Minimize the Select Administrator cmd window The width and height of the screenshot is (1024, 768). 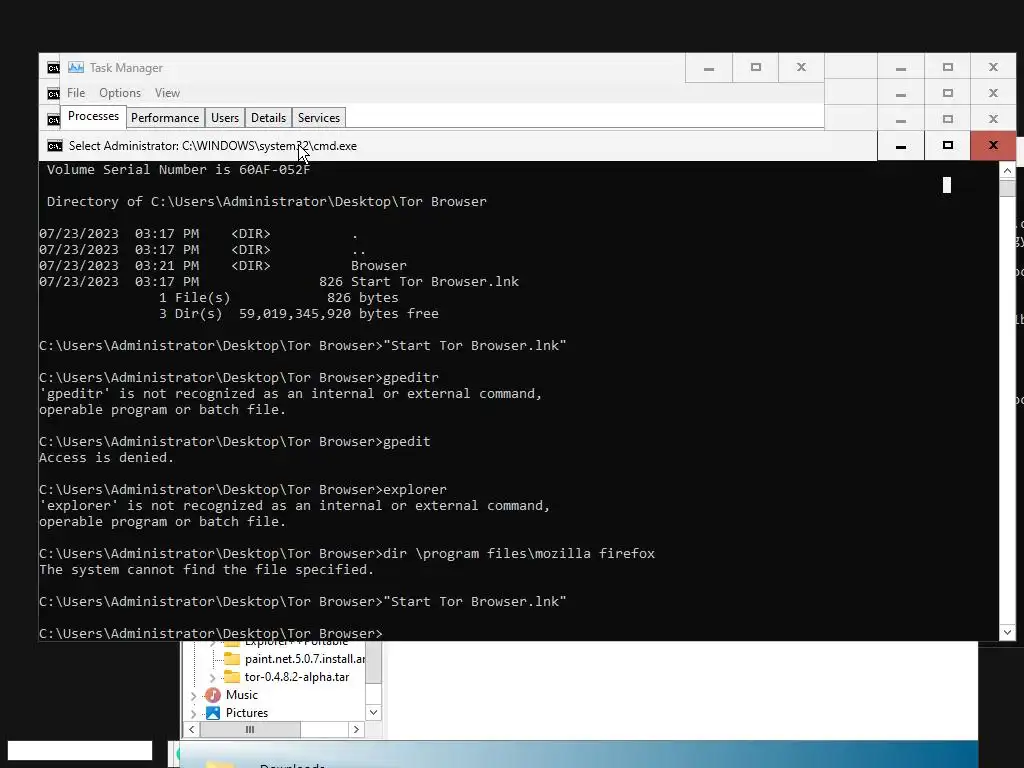901,146
